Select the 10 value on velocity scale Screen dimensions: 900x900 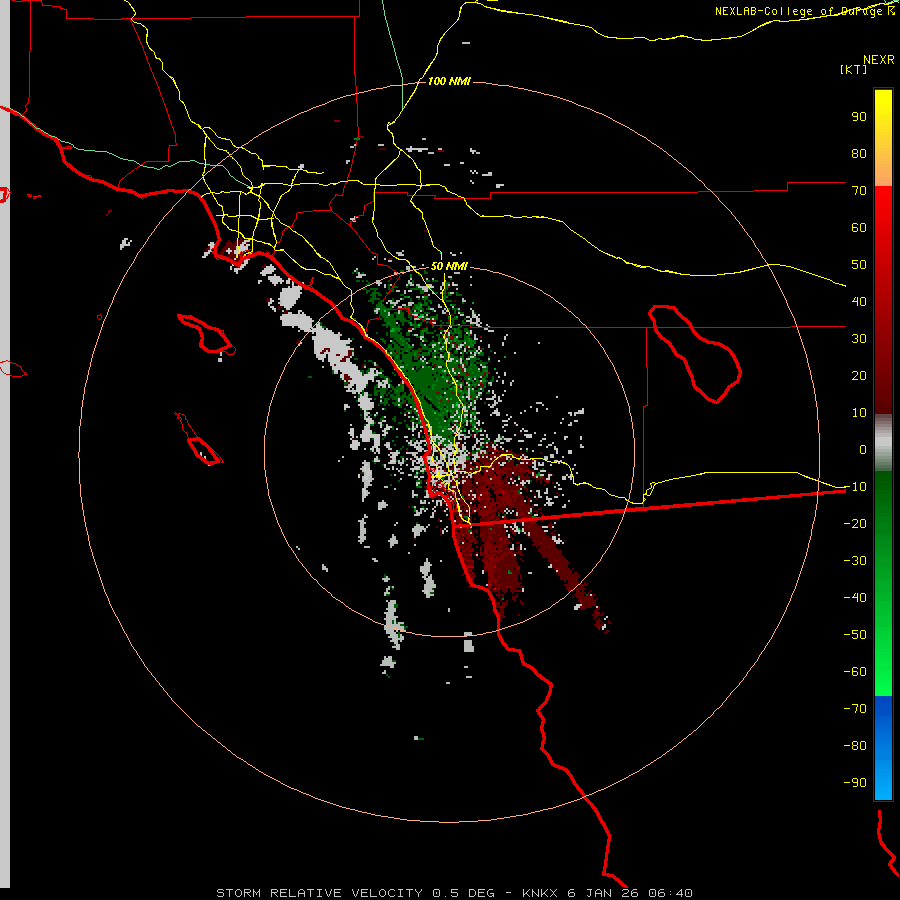(859, 413)
